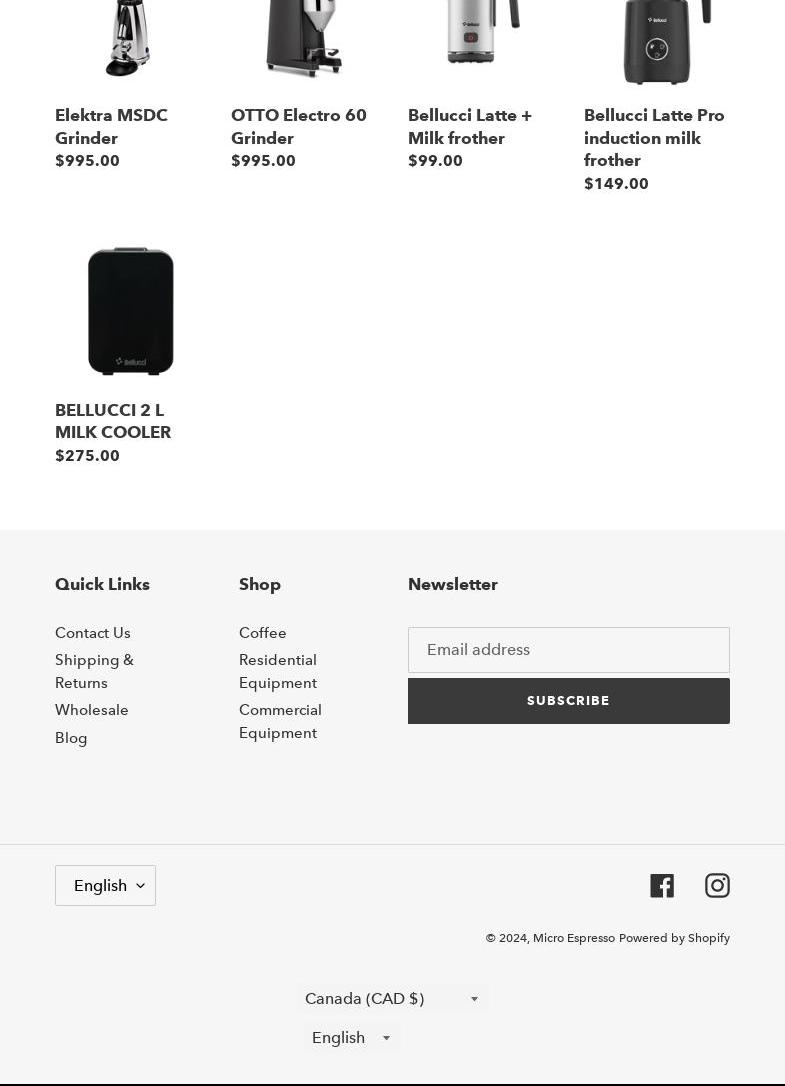Open Shipping & Returns link
The height and width of the screenshot is (1086, 785).
tap(94, 671)
